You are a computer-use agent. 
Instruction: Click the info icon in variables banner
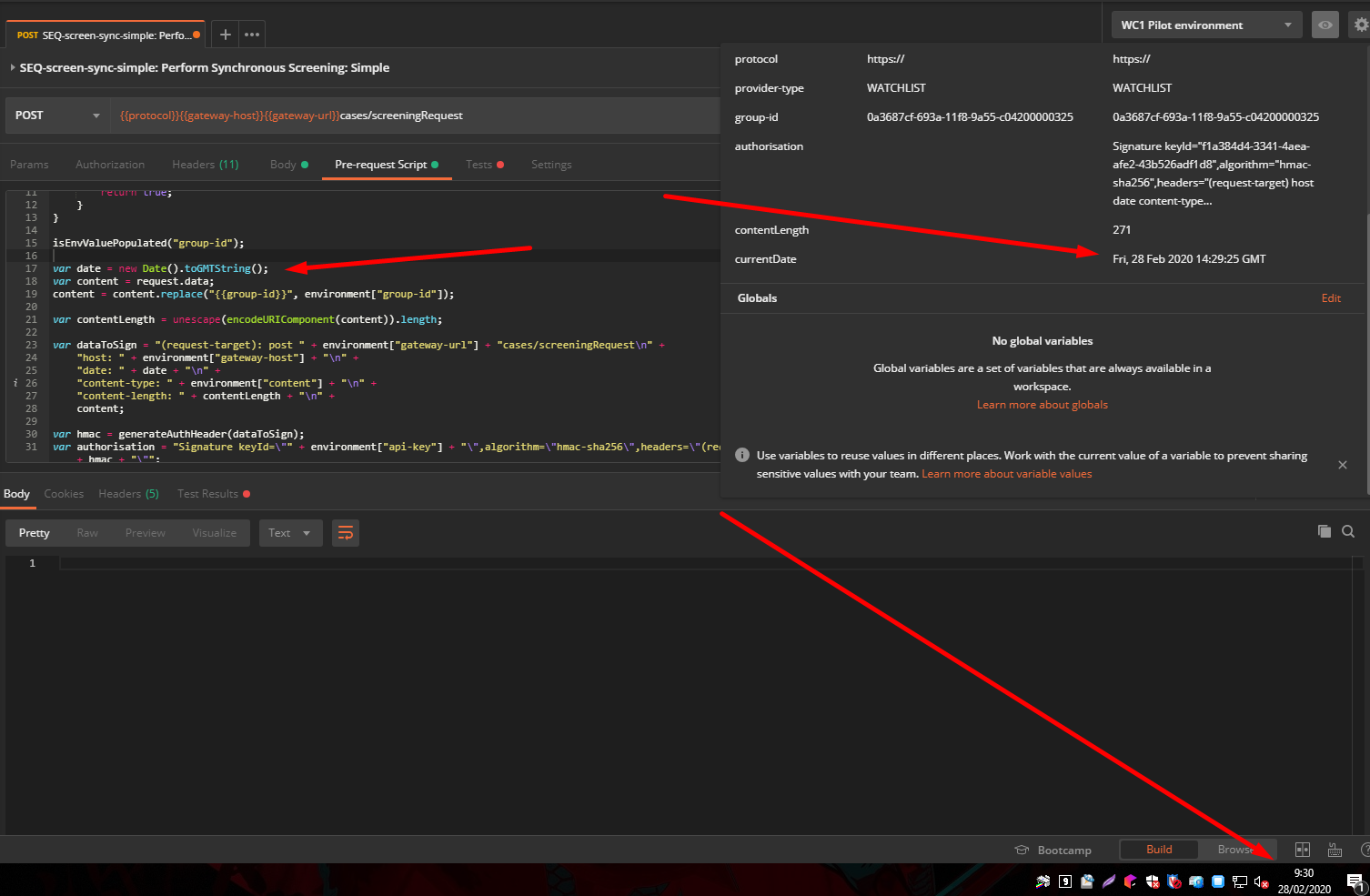[742, 455]
